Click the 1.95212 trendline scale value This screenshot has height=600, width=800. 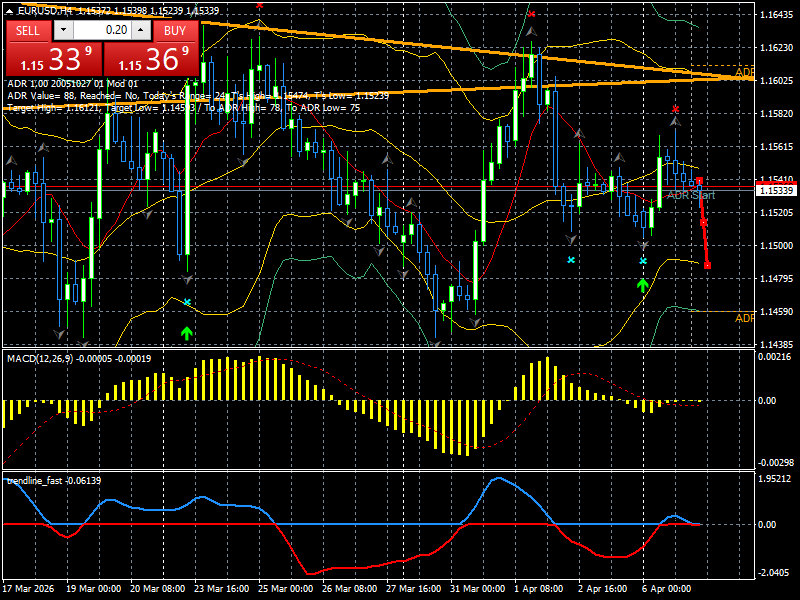click(774, 479)
